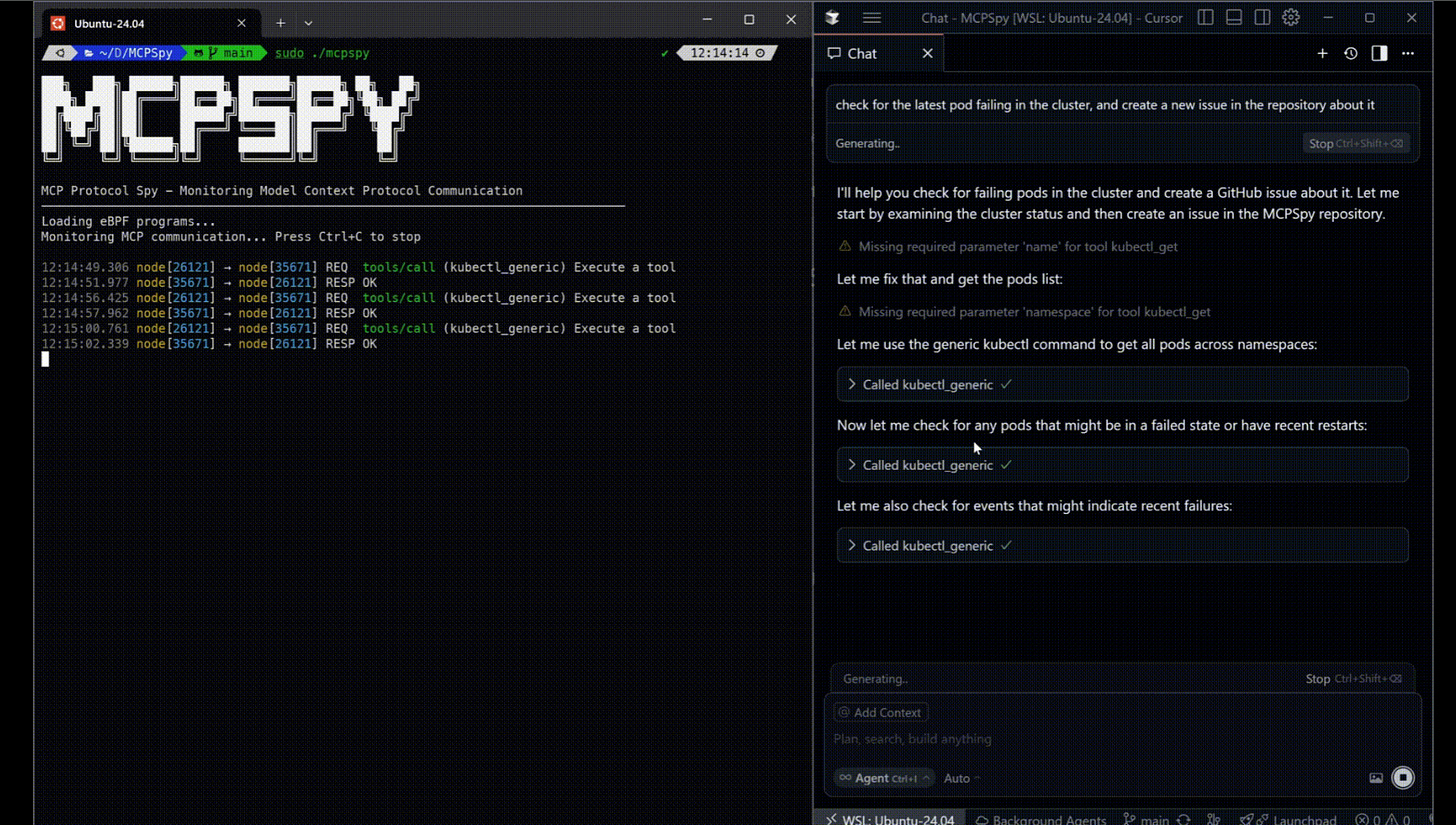Click the 12:15:00.761 REQ log line
The image size is (1456, 825).
coord(358,329)
